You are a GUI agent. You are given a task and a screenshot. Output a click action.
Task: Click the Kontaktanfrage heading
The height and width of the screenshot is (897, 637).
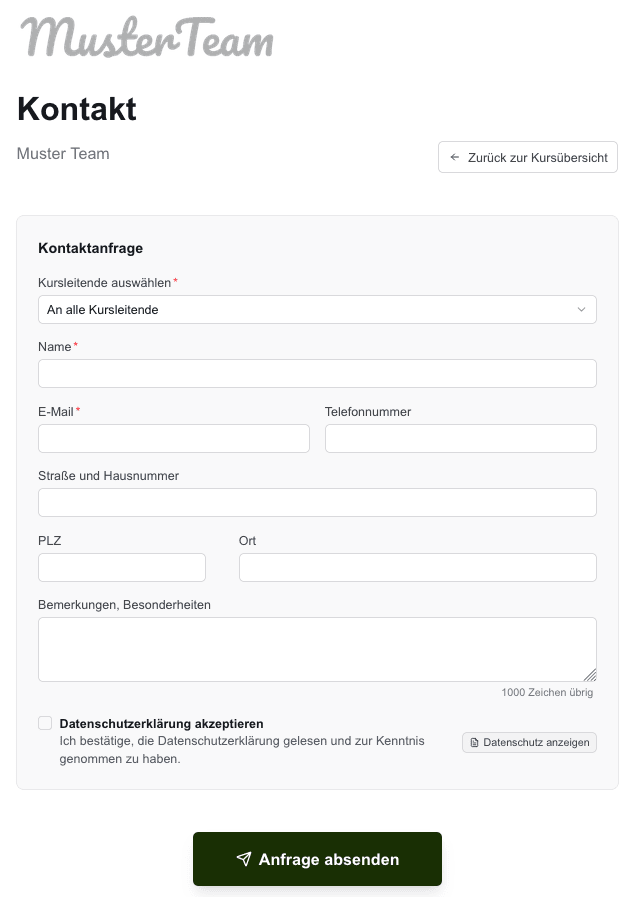[90, 248]
